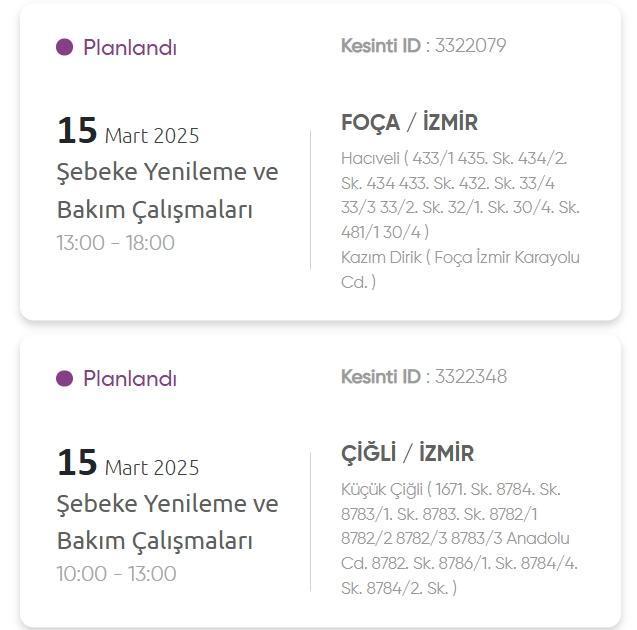Click Kesinti ID 3322079
The width and height of the screenshot is (637, 630).
click(423, 45)
